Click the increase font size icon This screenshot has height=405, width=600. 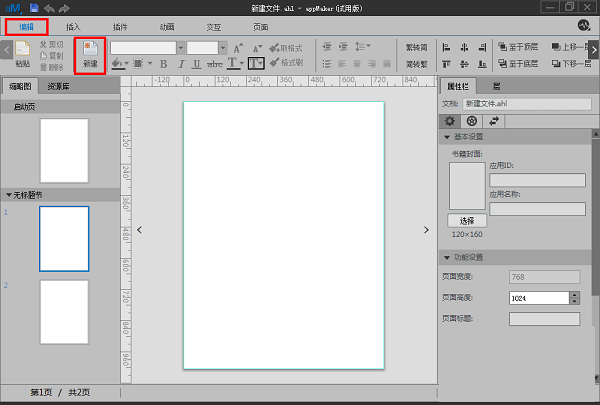coord(237,48)
